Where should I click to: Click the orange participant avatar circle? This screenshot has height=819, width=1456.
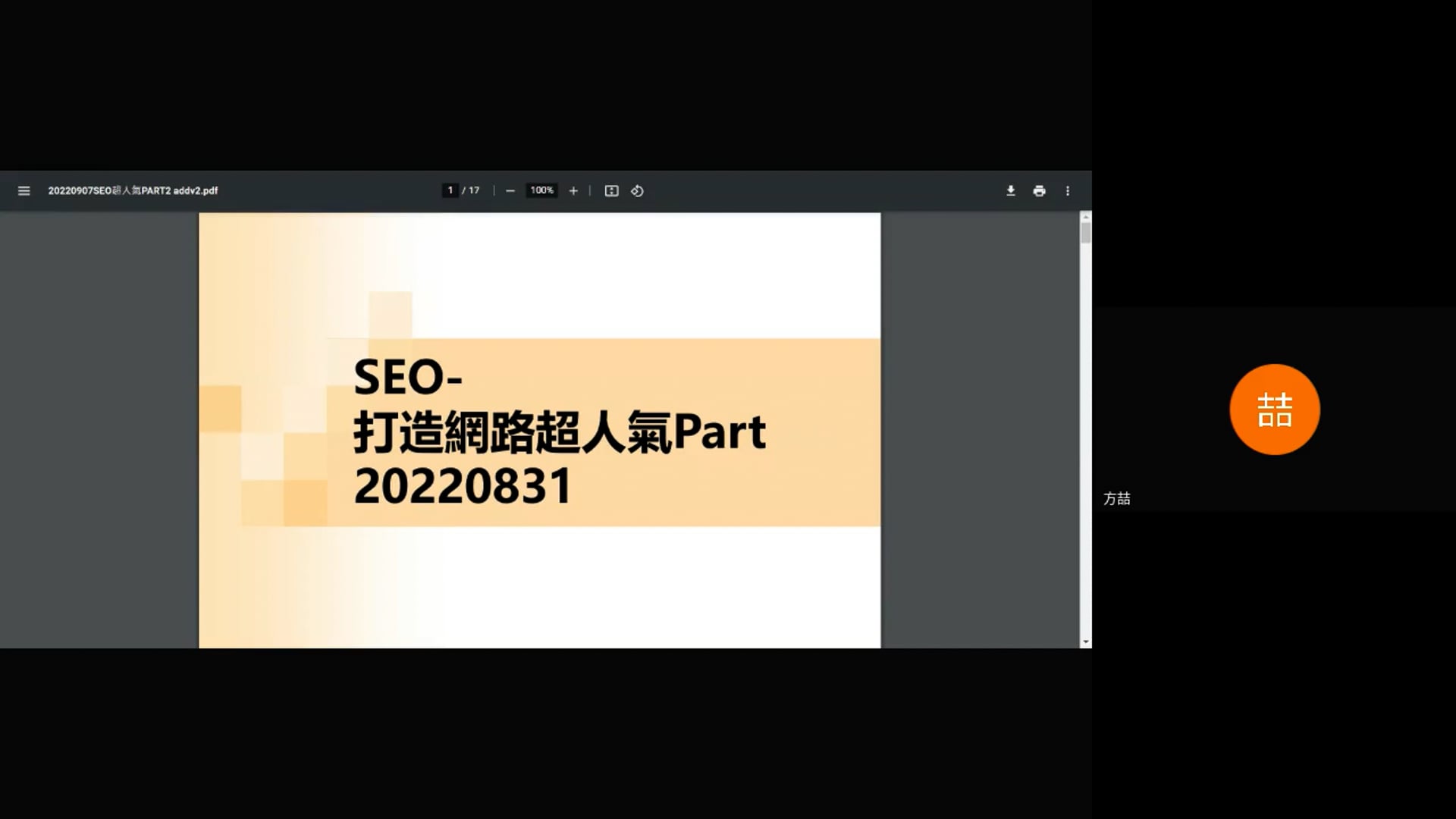(x=1274, y=409)
